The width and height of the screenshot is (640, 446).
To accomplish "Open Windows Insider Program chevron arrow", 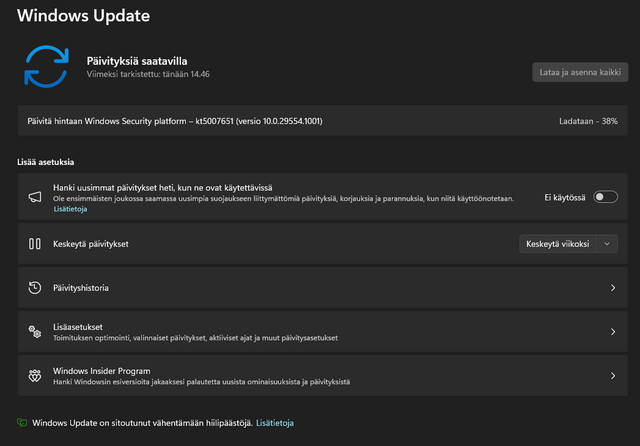I will pos(612,376).
